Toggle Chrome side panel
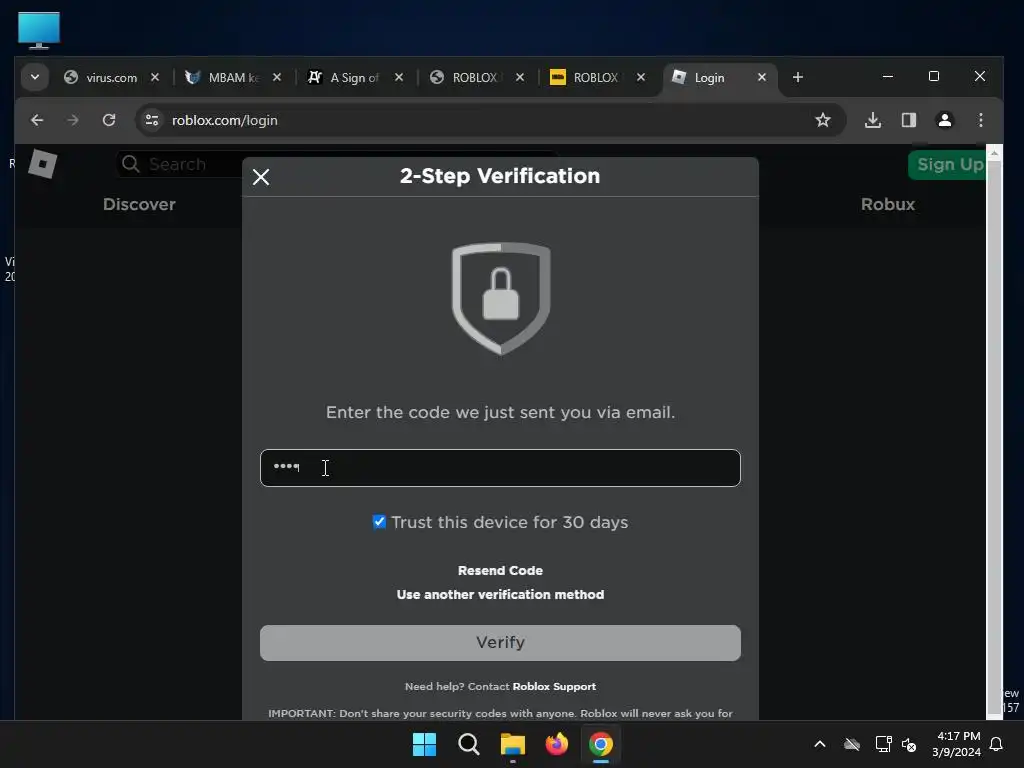This screenshot has height=768, width=1024. point(909,120)
